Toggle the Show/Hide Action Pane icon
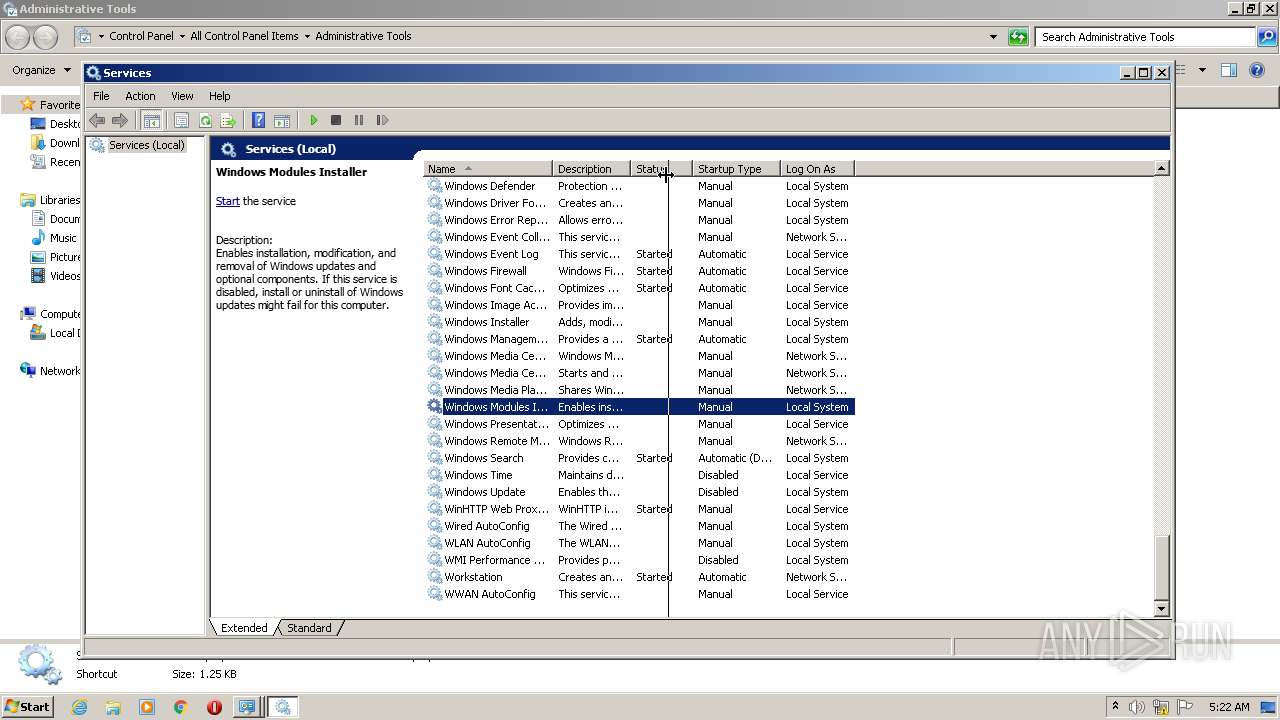The width and height of the screenshot is (1280, 720). point(282,120)
